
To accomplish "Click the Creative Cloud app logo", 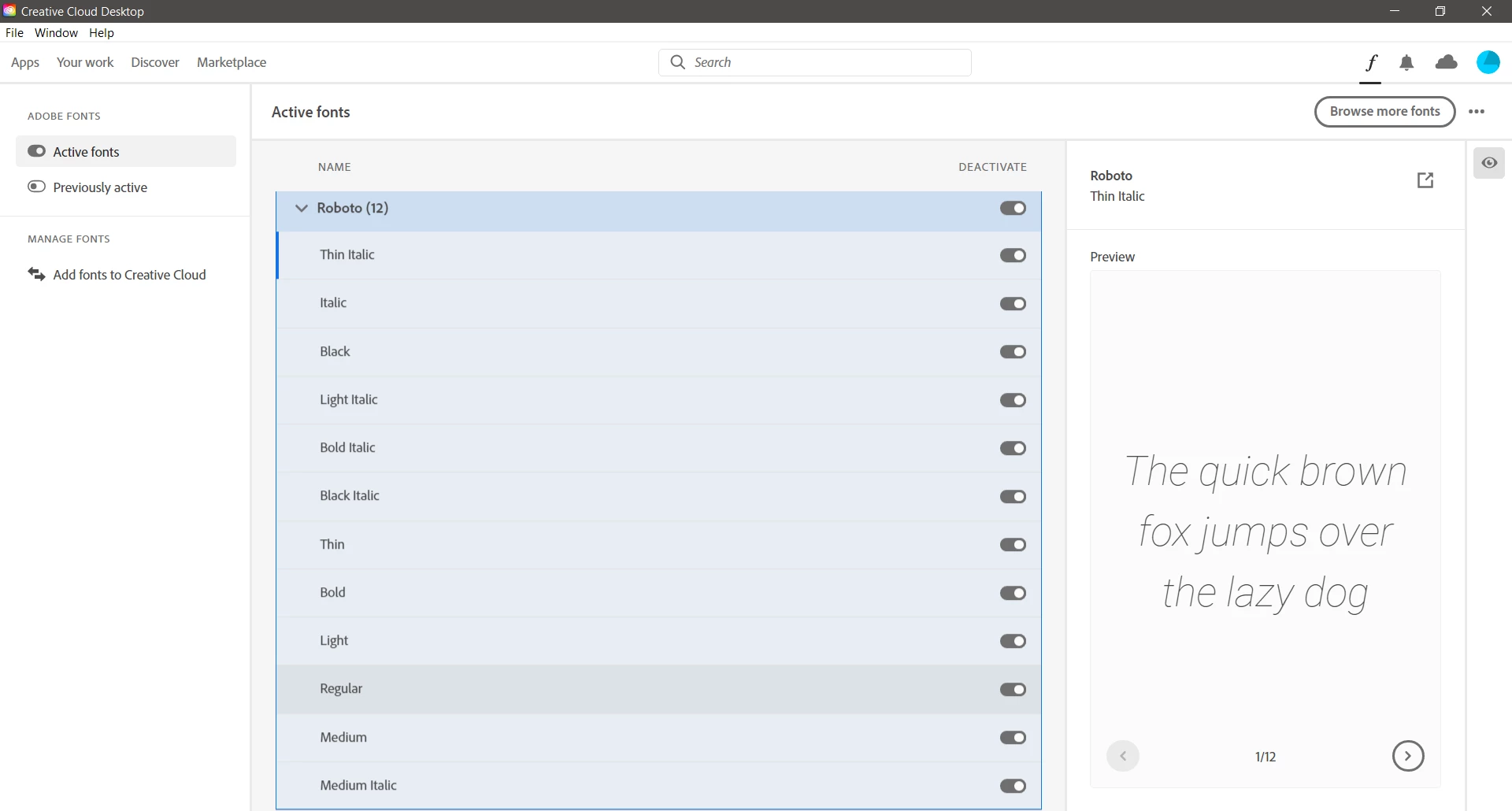I will (x=9, y=11).
